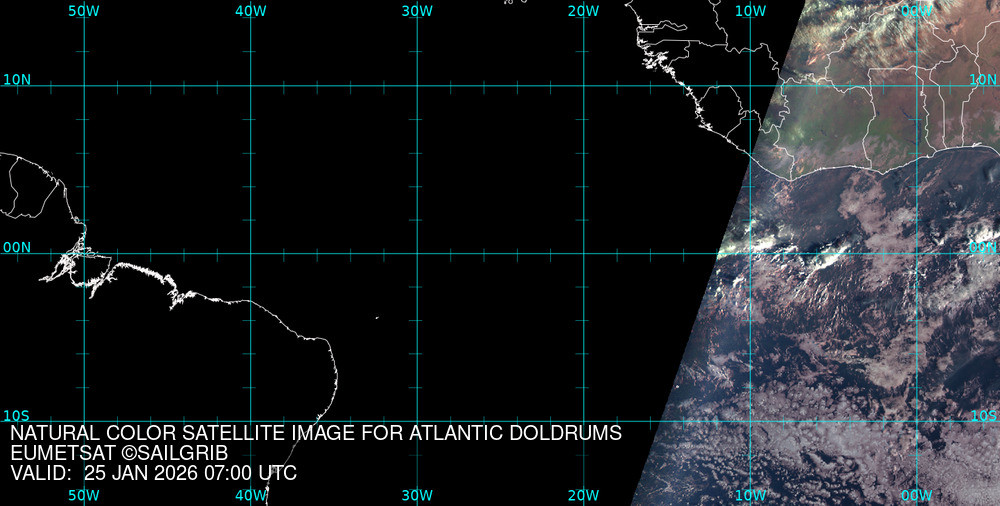Click the 30W label at bottom edge
Image resolution: width=1000 pixels, height=506 pixels.
pos(417,495)
